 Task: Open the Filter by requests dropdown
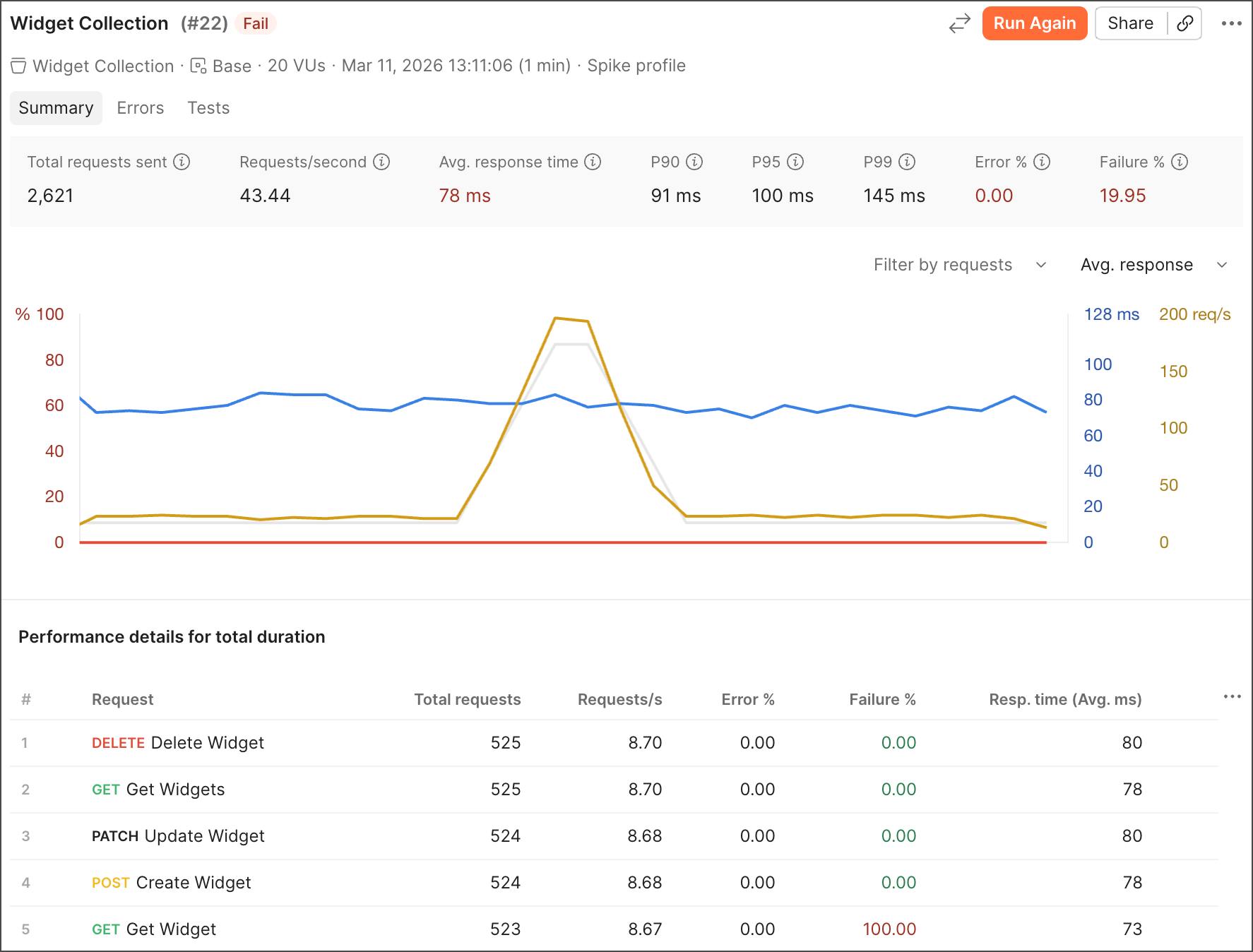958,265
